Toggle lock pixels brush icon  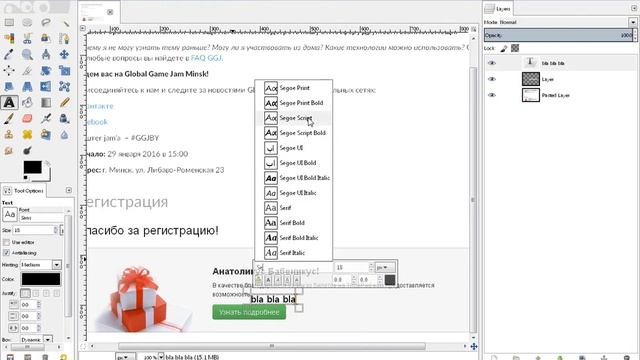tap(504, 49)
